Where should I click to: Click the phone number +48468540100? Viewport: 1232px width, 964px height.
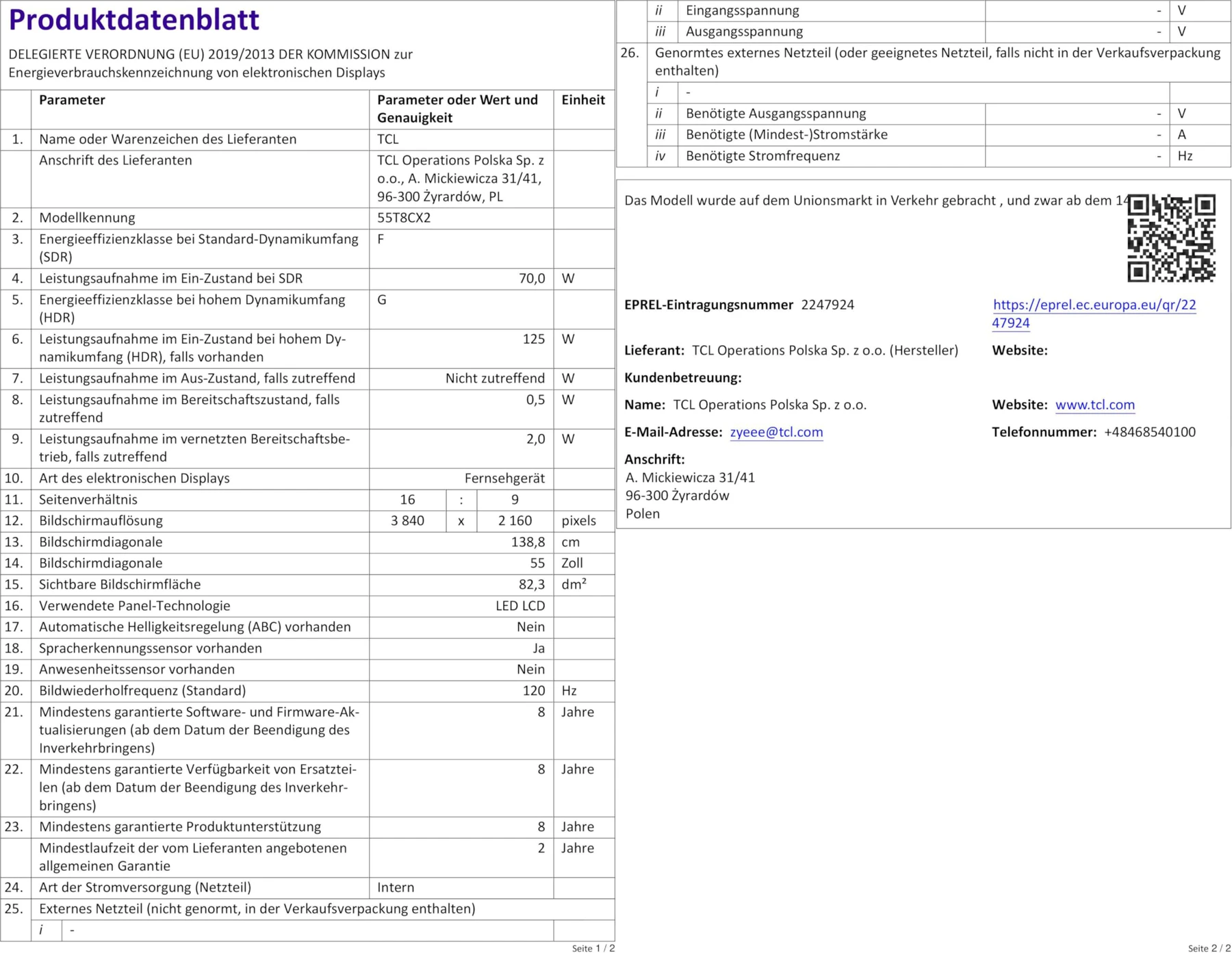1149,432
